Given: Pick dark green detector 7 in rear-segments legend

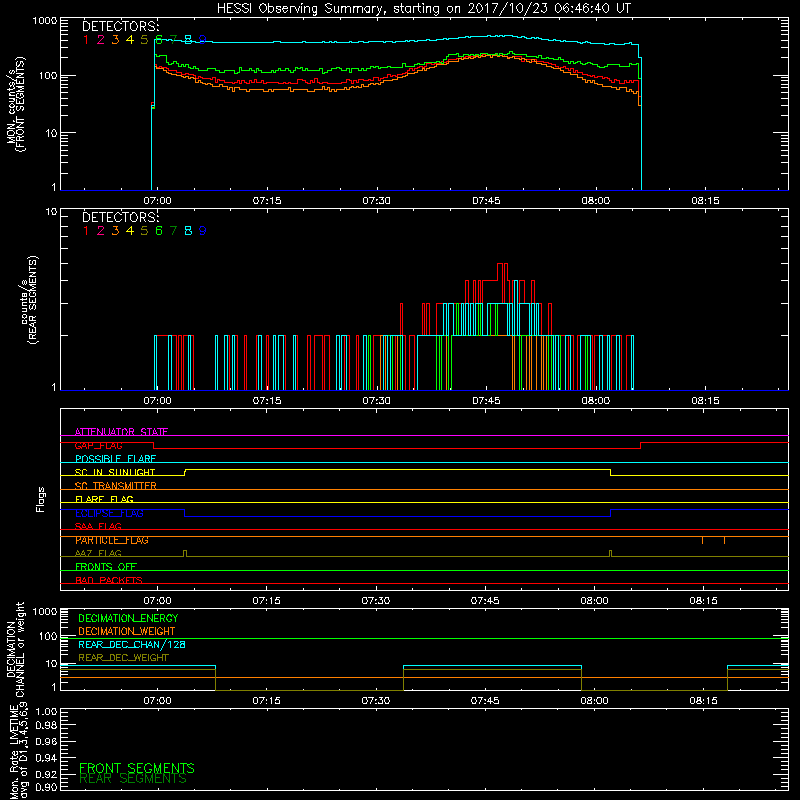Looking at the screenshot, I should [173, 231].
